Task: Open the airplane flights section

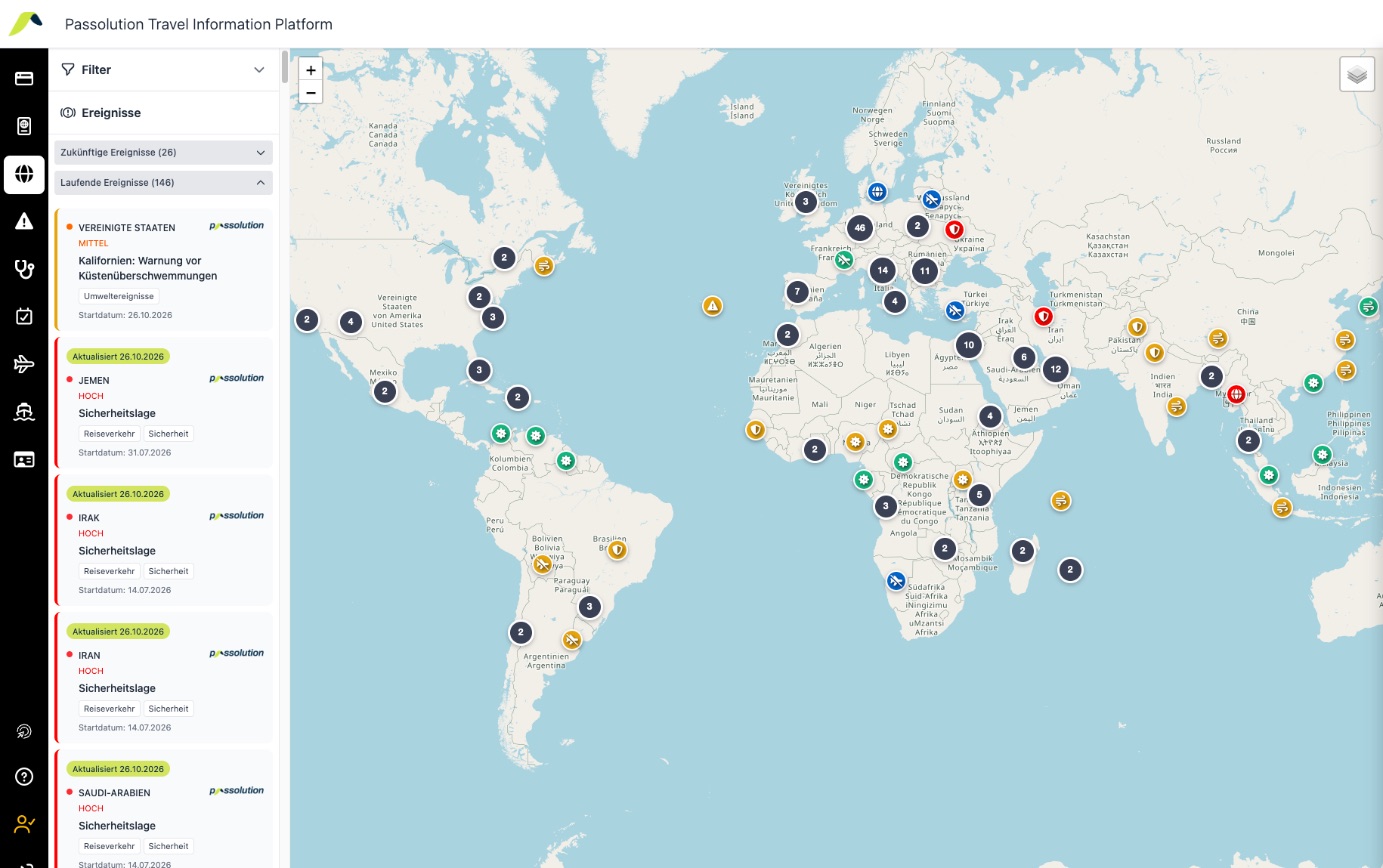Action: click(x=24, y=364)
